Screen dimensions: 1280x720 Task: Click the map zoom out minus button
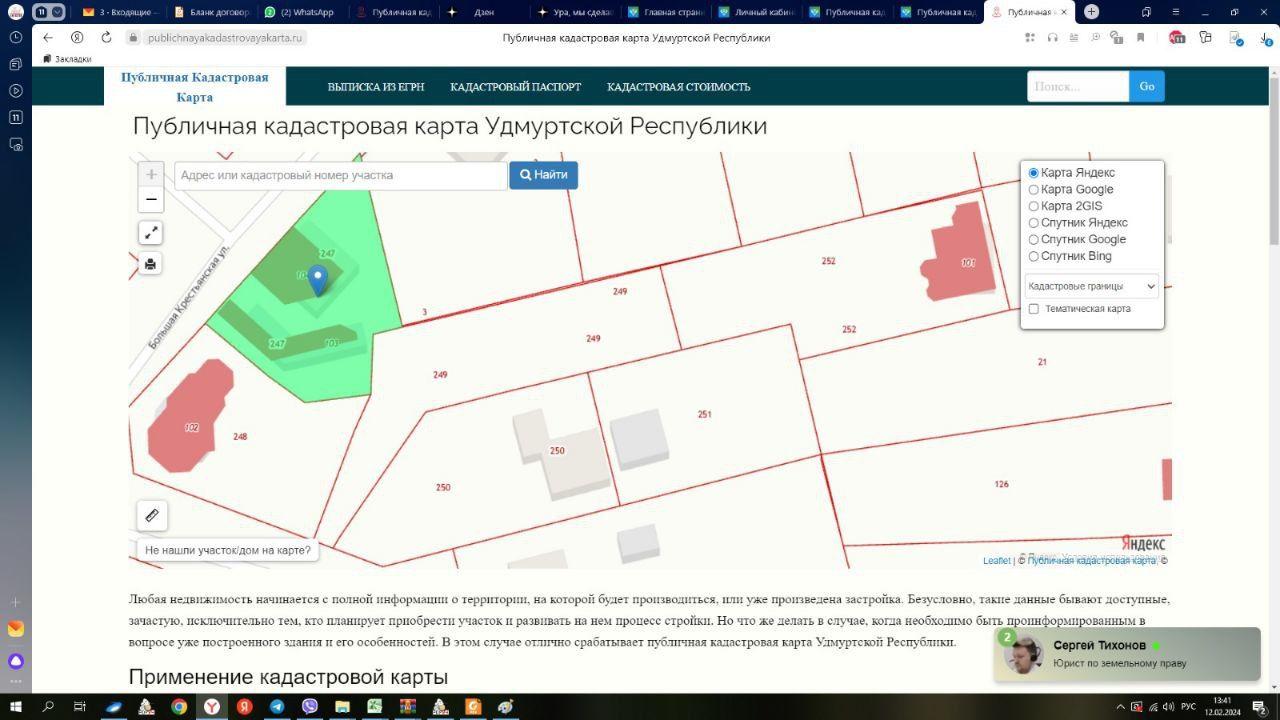tap(151, 199)
